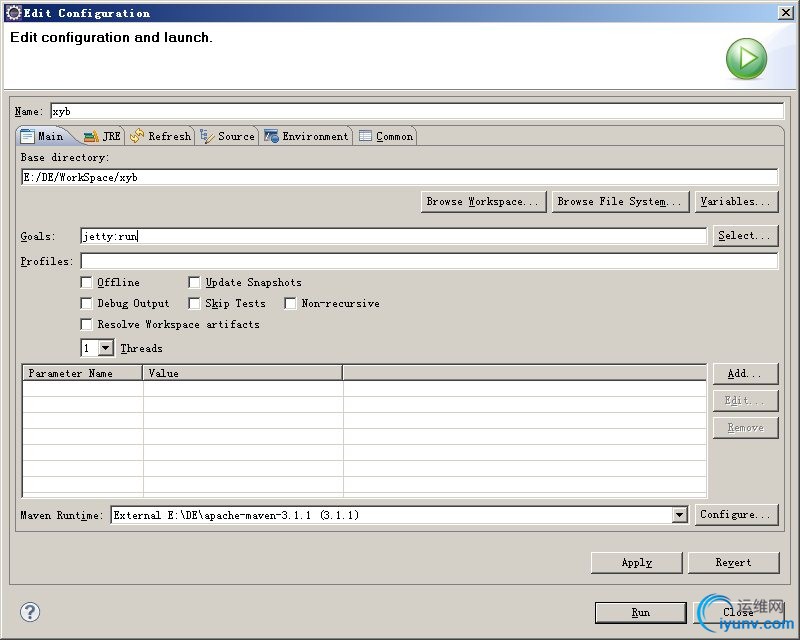Image resolution: width=800 pixels, height=640 pixels.
Task: Enable Resolve Workspace artifacts
Action: [86, 324]
